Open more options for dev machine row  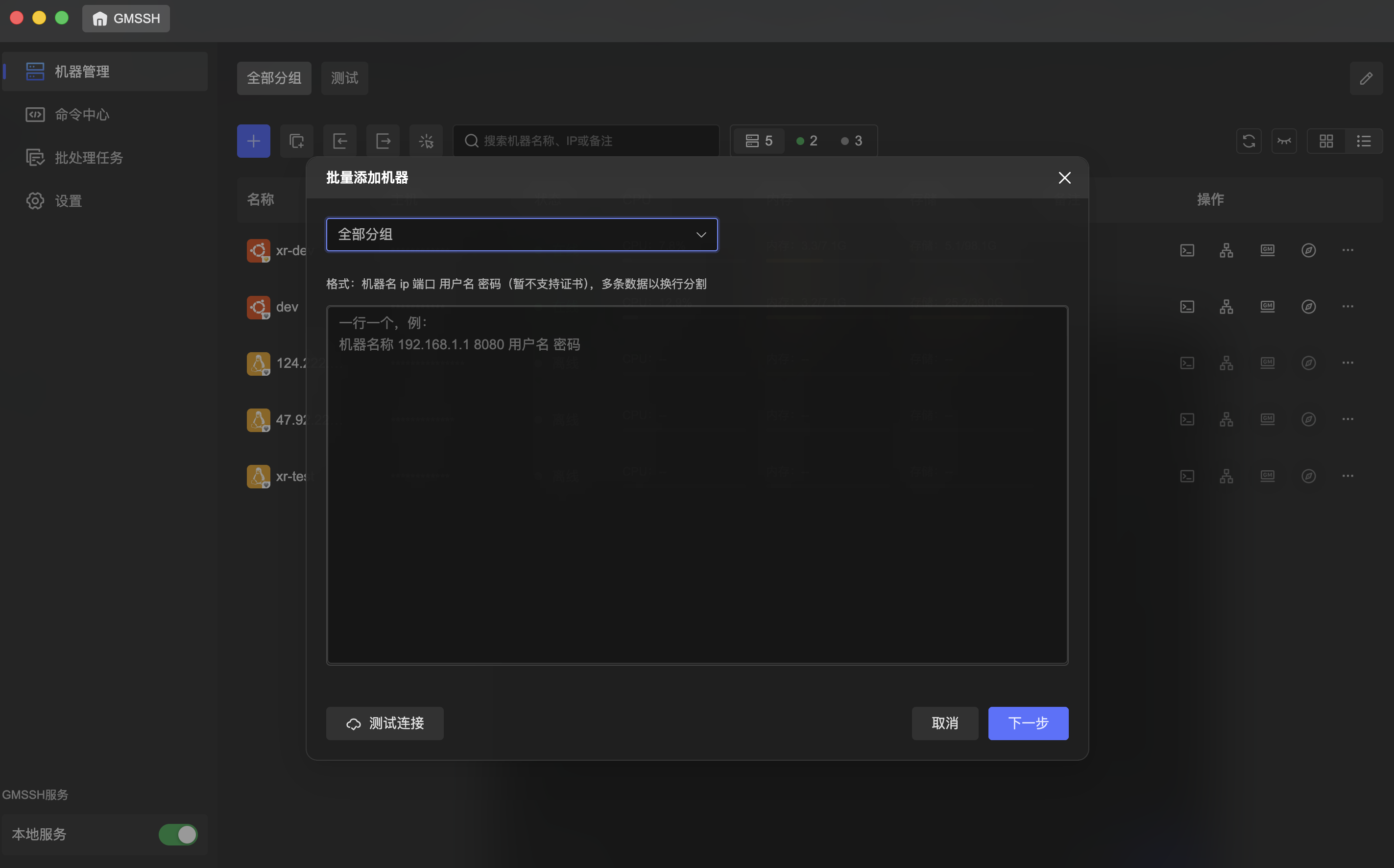(1347, 307)
